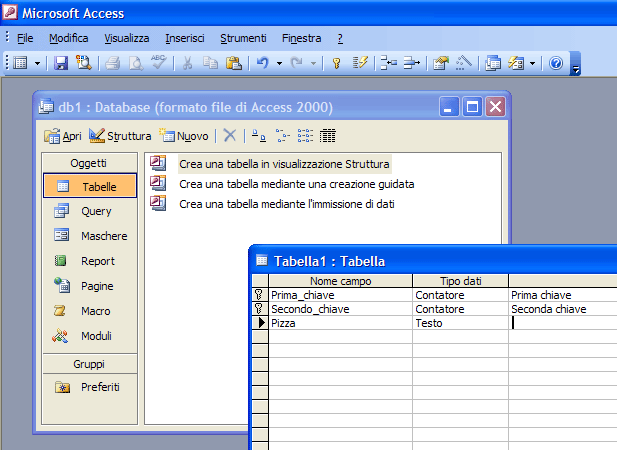Select Macro in Oggetti pane
The width and height of the screenshot is (617, 450).
pyautogui.click(x=90, y=311)
